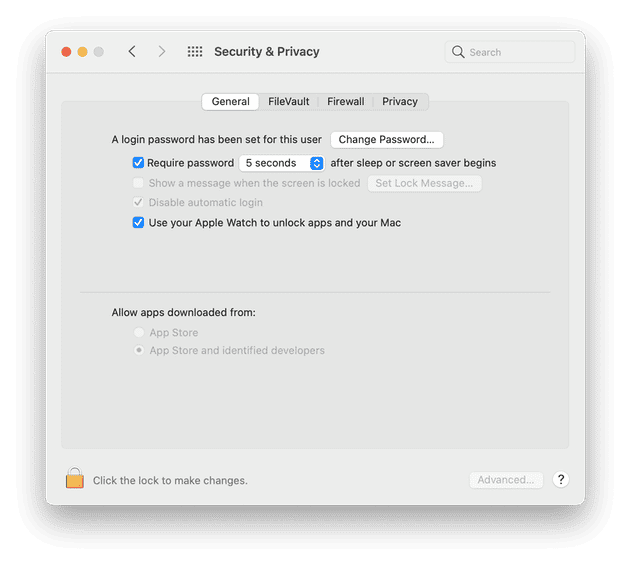Go forward with the right chevron
This screenshot has width=630, height=565.
162,51
